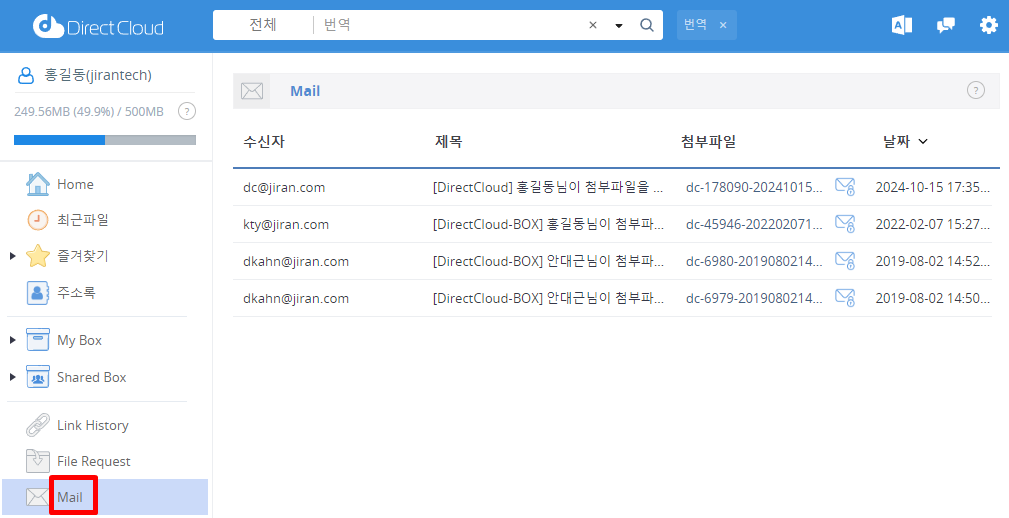Open the settings gear icon
This screenshot has height=518, width=1009.
pyautogui.click(x=988, y=25)
